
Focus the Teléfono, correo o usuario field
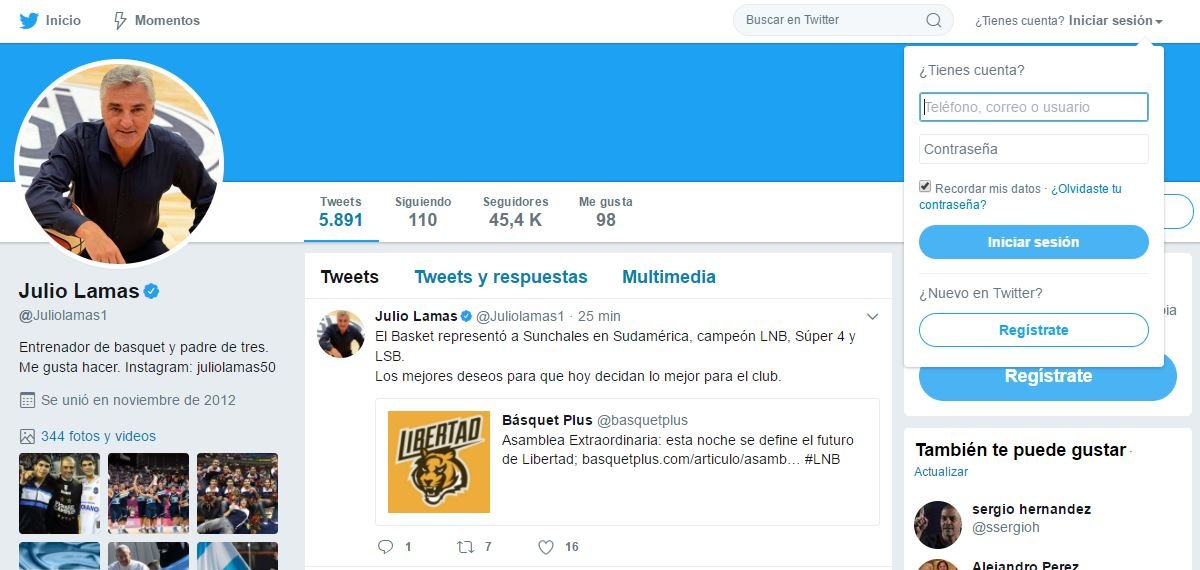[x=1034, y=107]
